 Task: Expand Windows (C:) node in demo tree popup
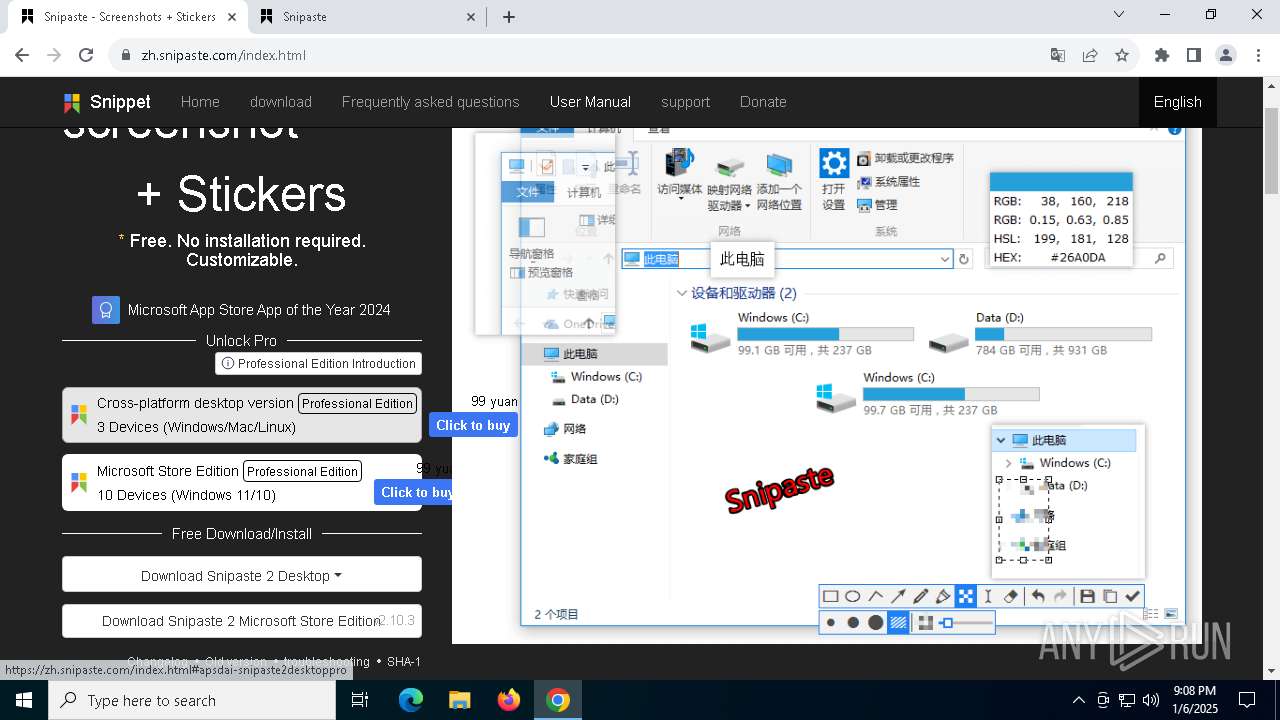tap(1008, 463)
